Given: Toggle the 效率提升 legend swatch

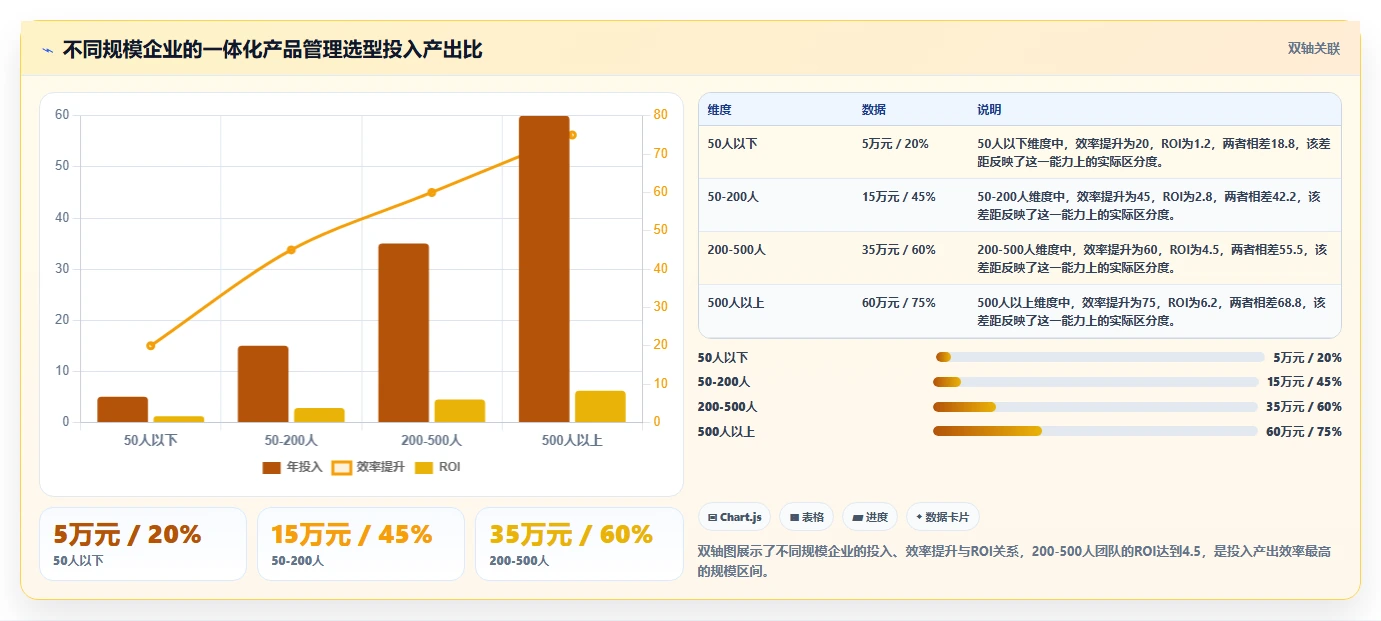Looking at the screenshot, I should [342, 467].
